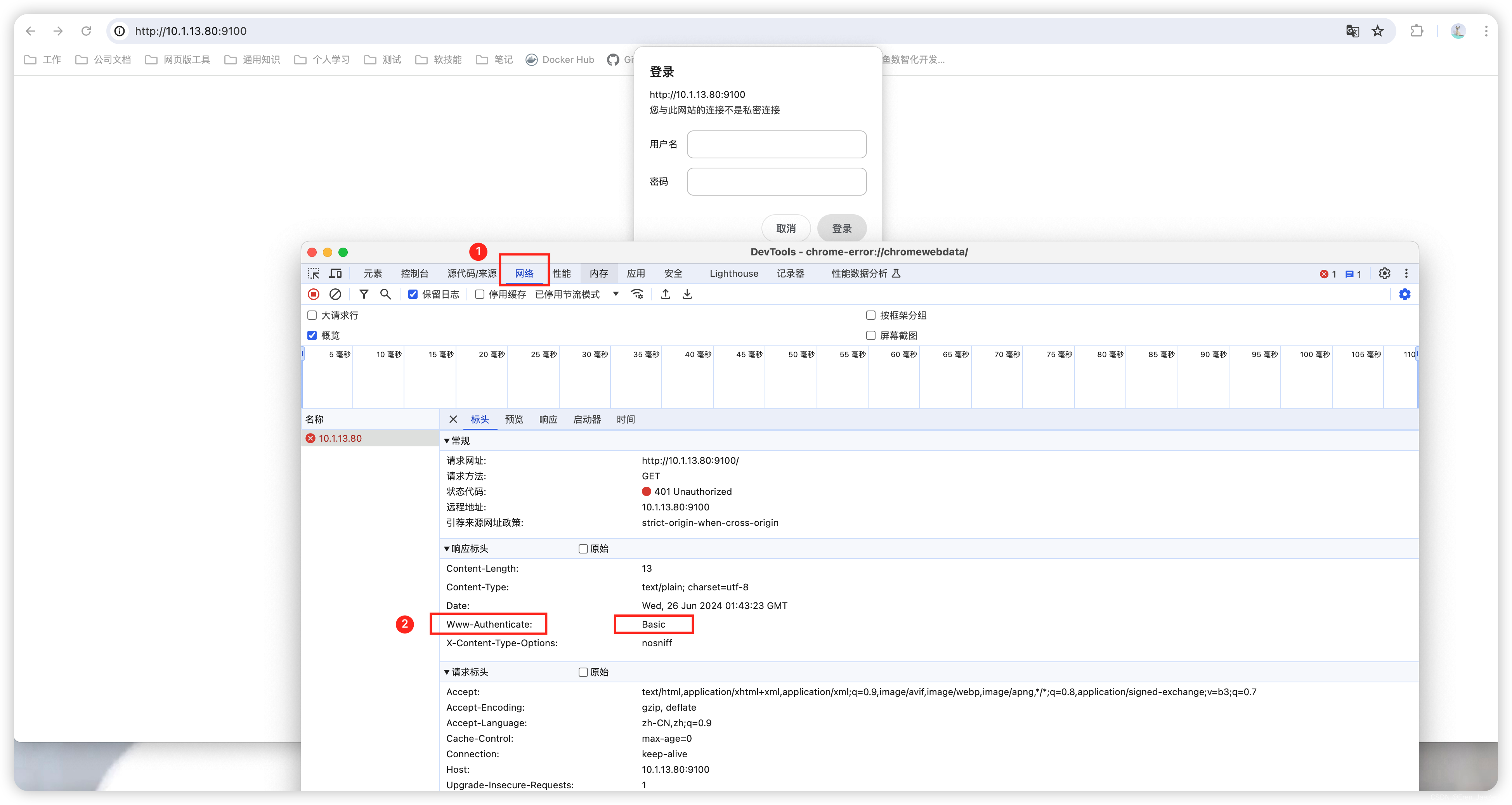Screen dimensions: 1512x805
Task: Click the 登录 button in the dialog
Action: [842, 228]
